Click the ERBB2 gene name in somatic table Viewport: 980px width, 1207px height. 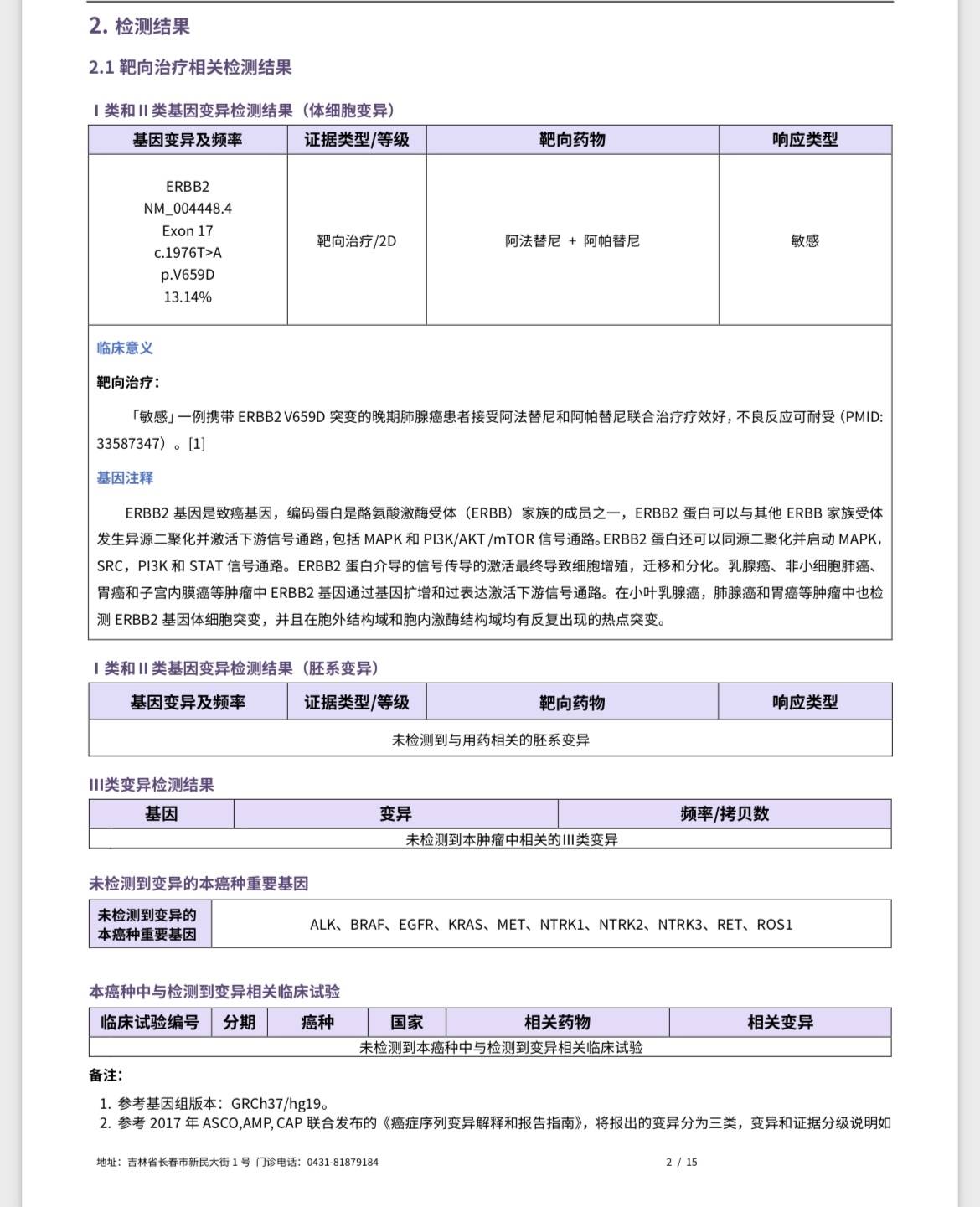[x=188, y=186]
